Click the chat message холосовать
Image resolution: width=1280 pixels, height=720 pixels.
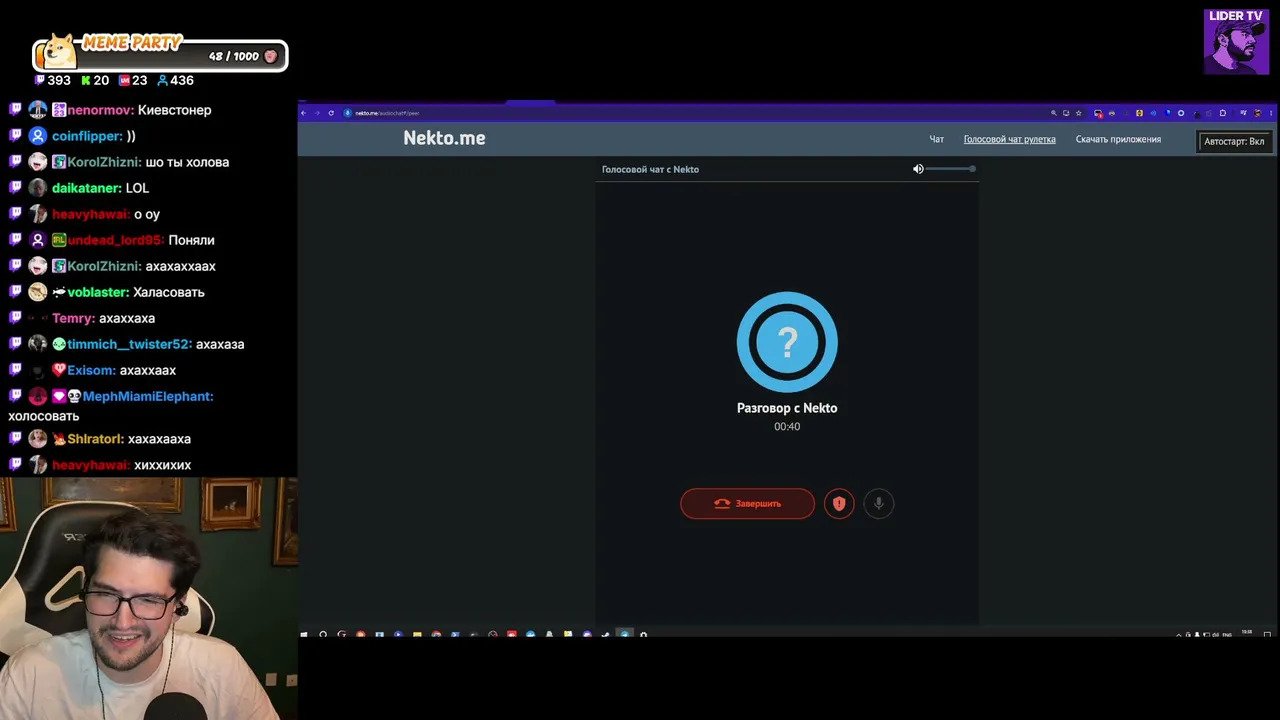click(44, 416)
